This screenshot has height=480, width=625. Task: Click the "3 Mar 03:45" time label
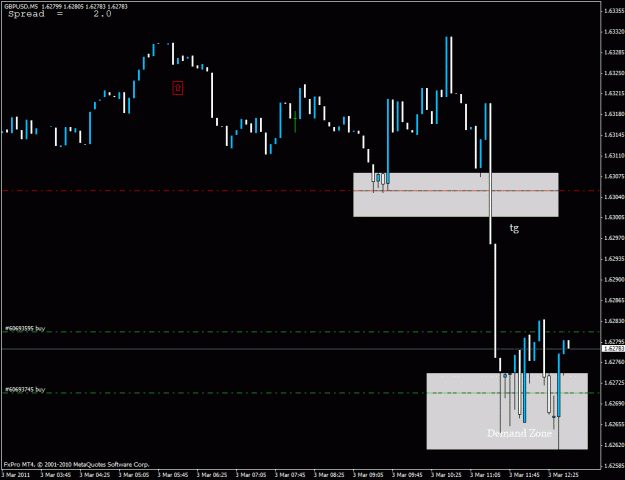(x=55, y=475)
